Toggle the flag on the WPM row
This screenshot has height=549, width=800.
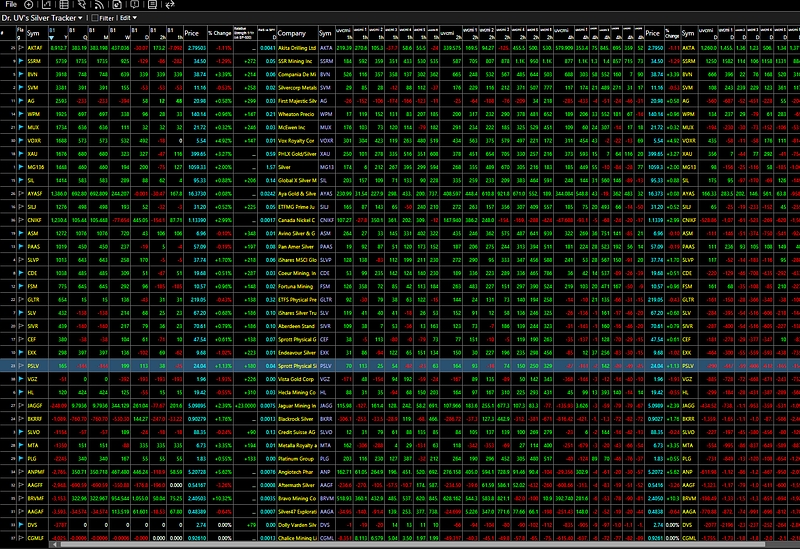pos(21,114)
